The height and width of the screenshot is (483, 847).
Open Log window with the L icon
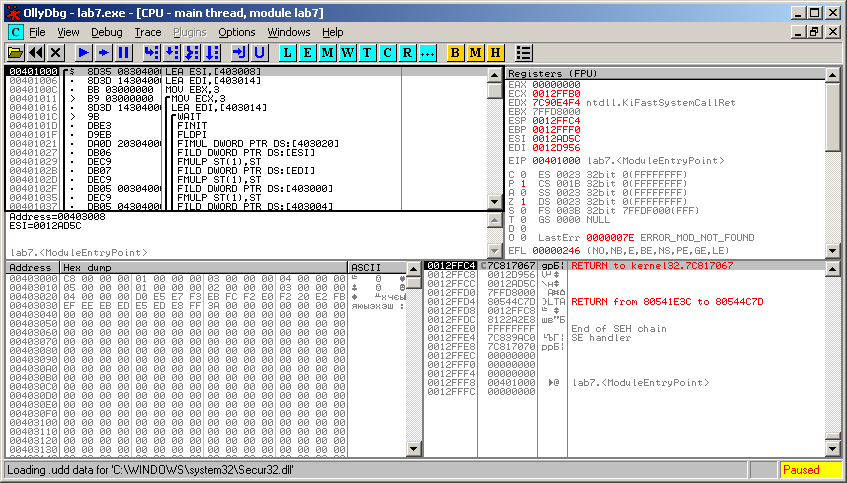(x=287, y=52)
